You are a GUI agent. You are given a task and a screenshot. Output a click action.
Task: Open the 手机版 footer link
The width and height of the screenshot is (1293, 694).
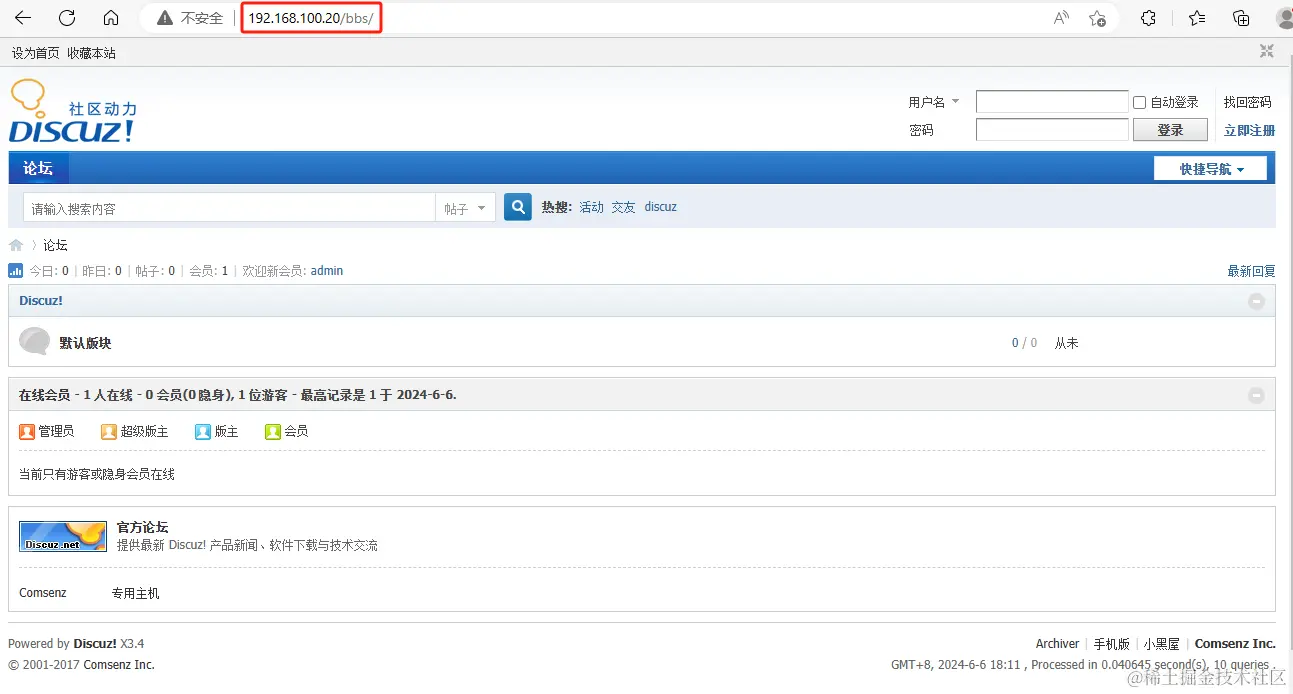(x=1111, y=644)
